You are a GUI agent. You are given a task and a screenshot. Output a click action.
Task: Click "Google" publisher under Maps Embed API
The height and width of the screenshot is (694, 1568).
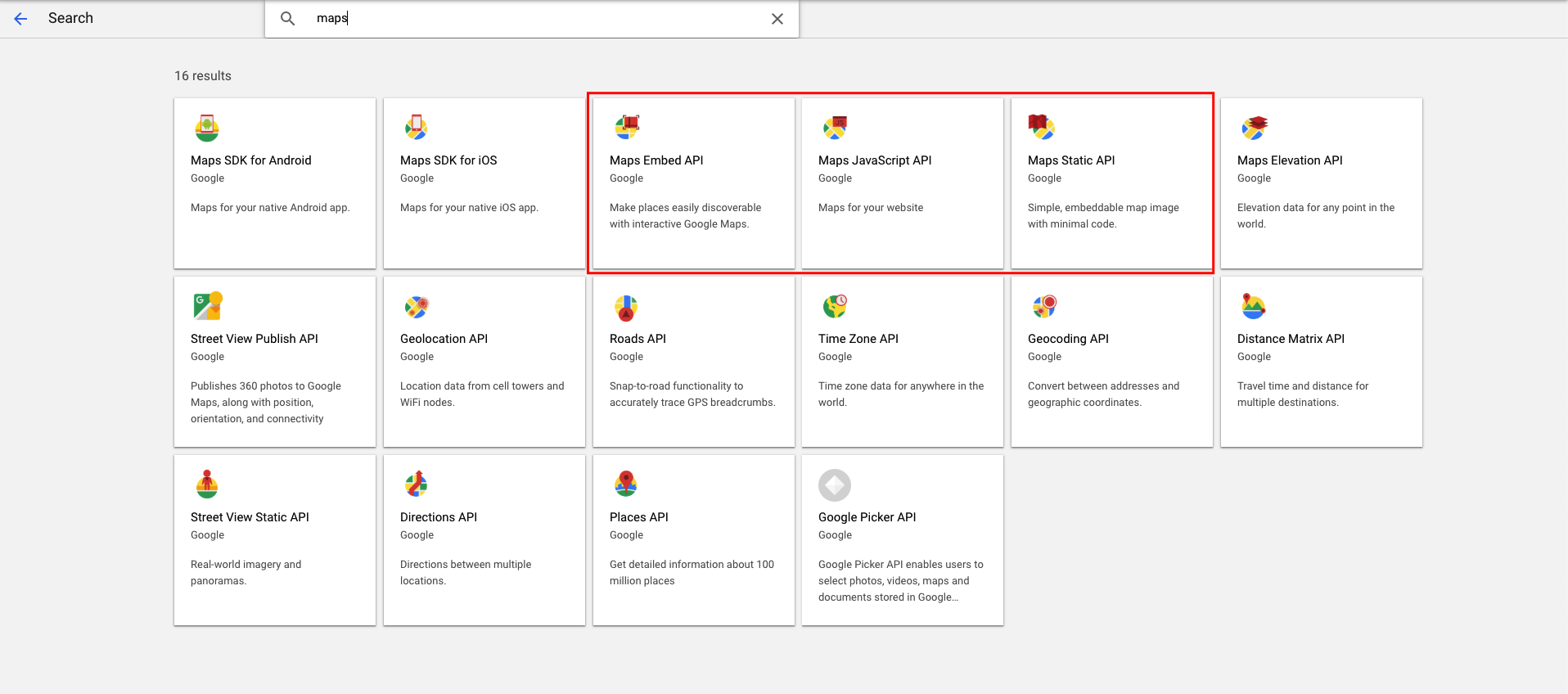tap(626, 178)
